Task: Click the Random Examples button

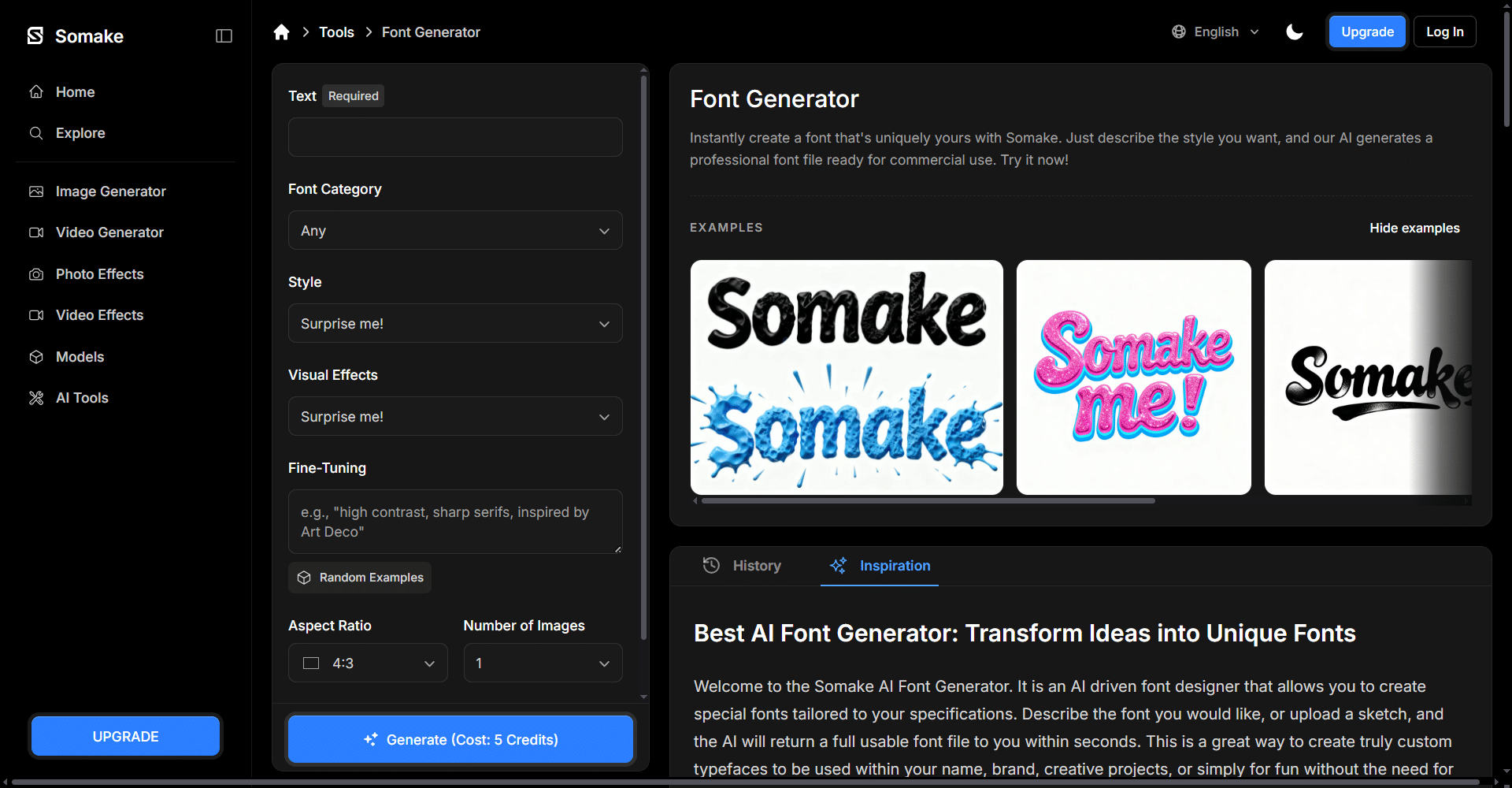Action: (x=360, y=578)
